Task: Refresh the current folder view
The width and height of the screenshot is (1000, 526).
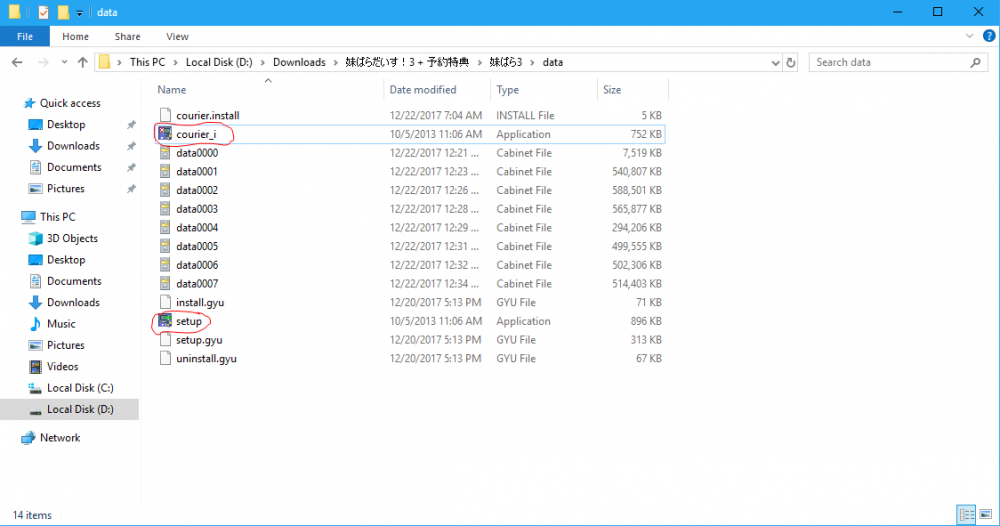Action: pos(791,62)
